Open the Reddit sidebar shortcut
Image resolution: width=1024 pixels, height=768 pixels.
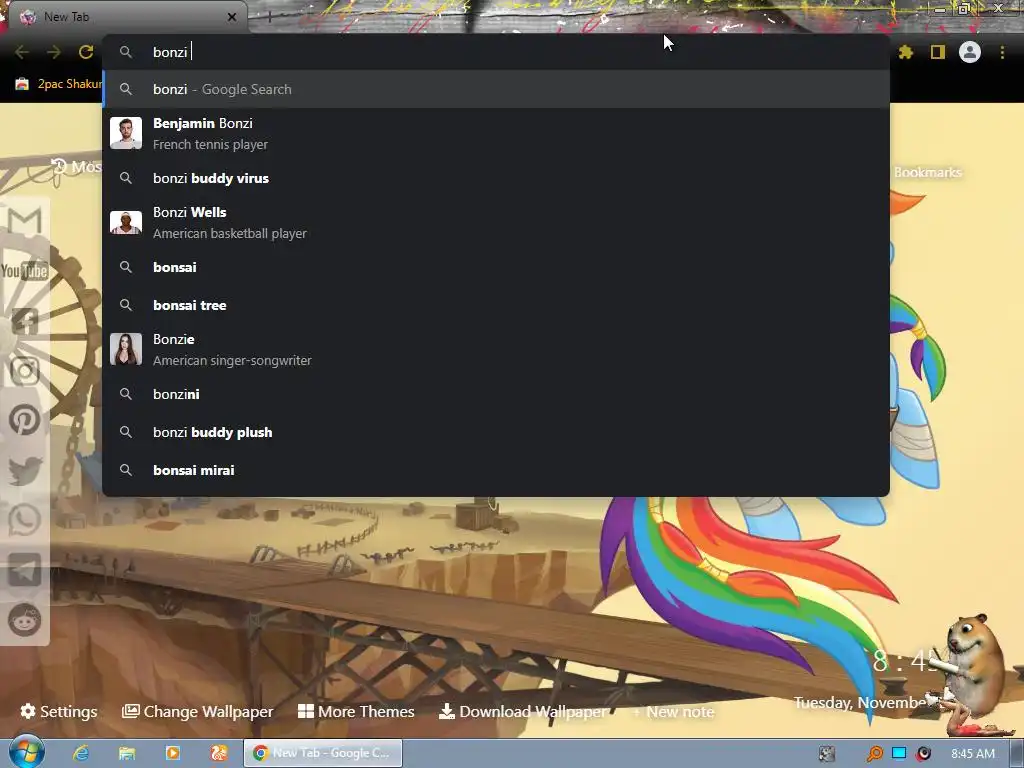24,620
